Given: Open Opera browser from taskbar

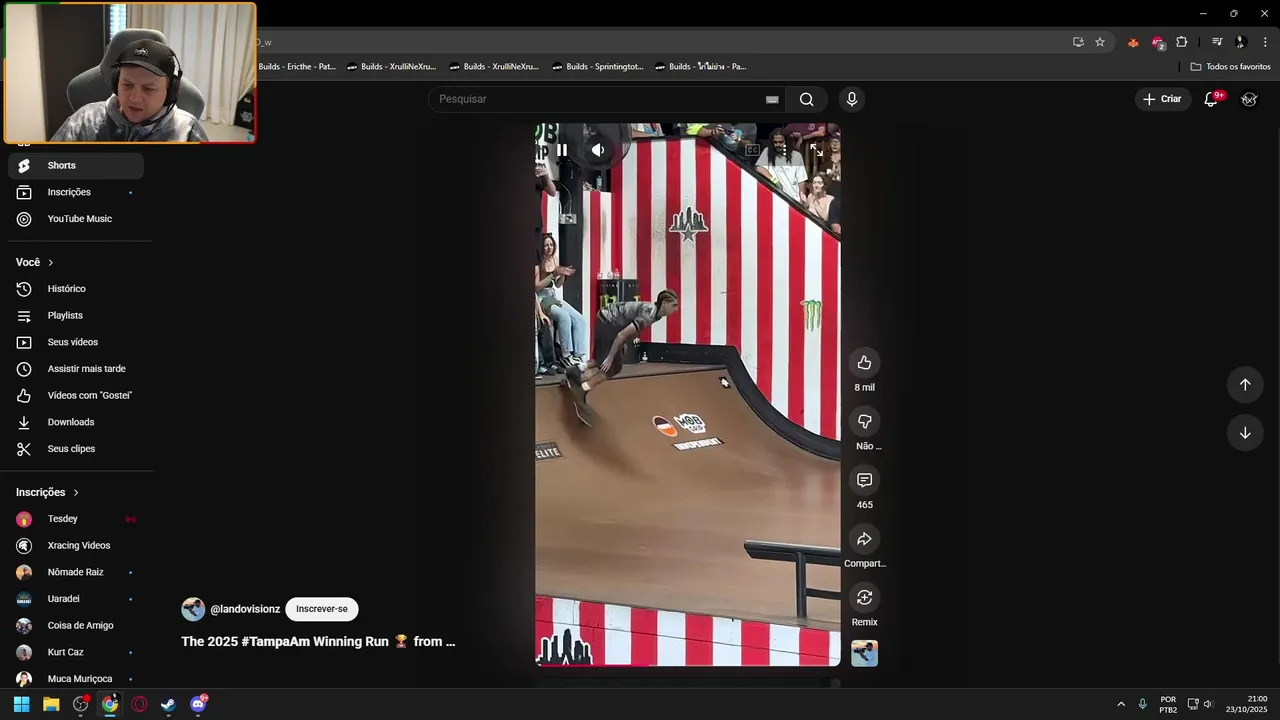Looking at the screenshot, I should click(139, 704).
